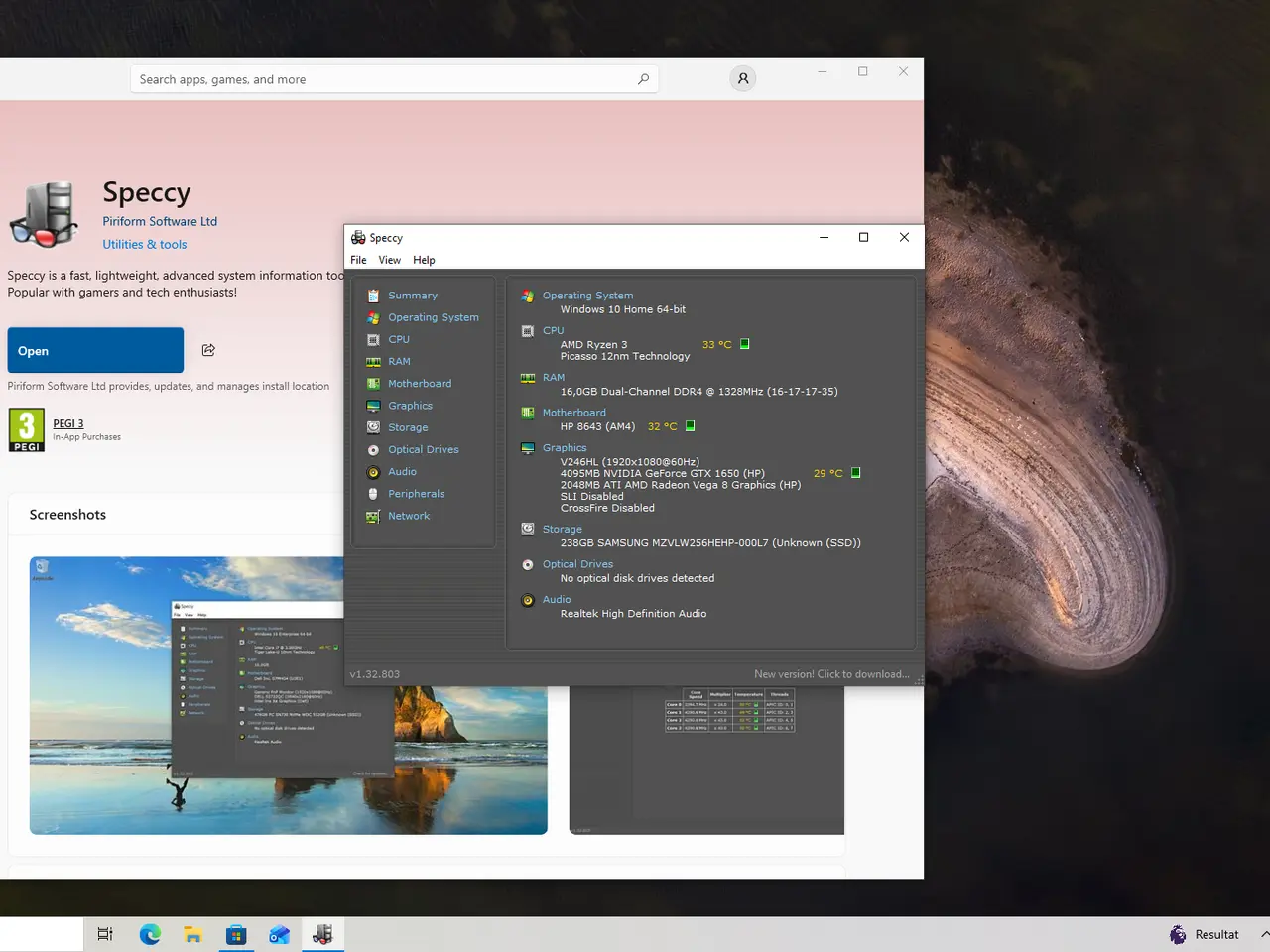Click the Graphics heading in Speccy's summary panel
1270x952 pixels.
point(565,448)
